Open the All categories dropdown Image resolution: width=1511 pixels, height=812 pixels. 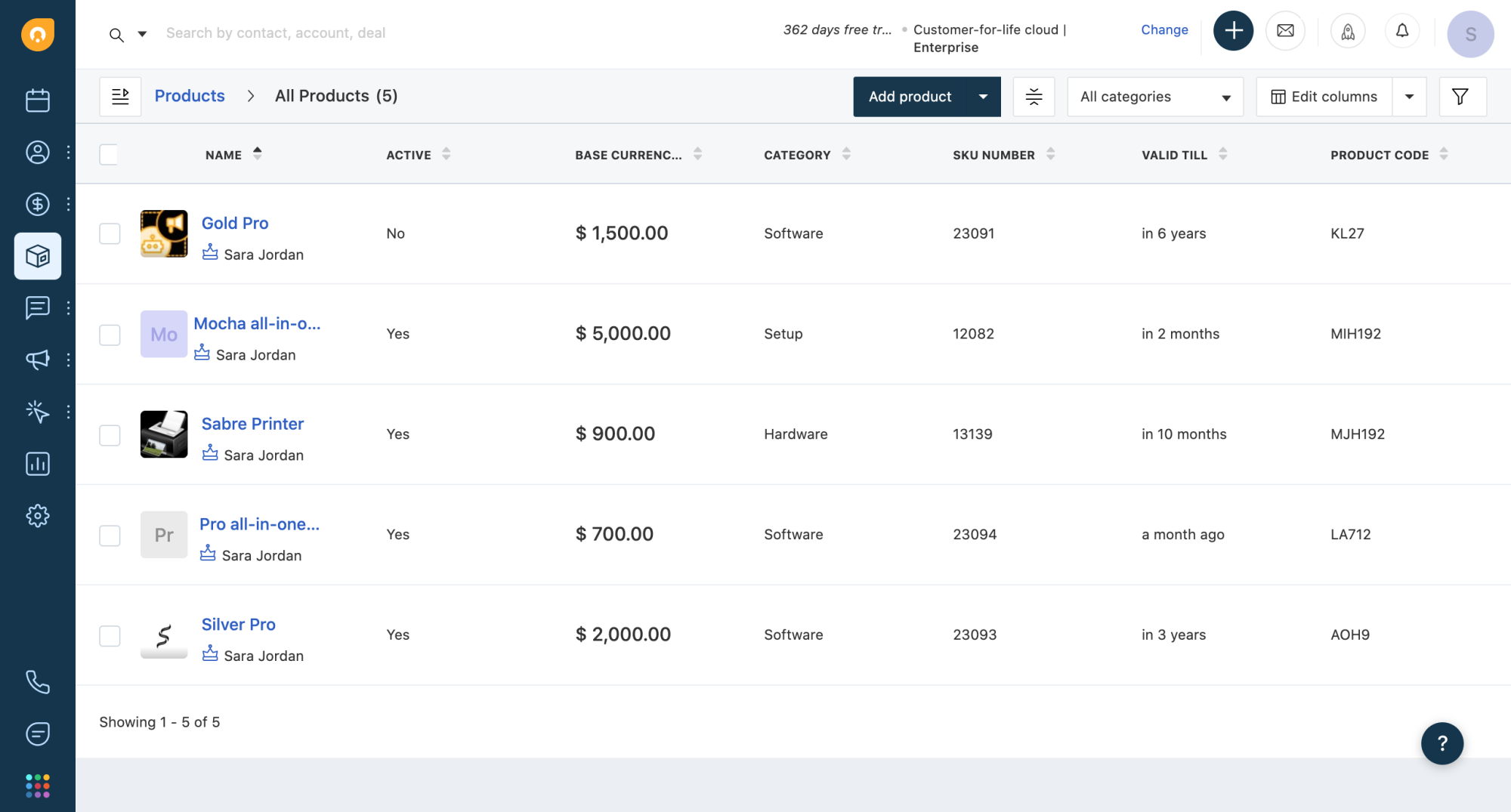1154,97
